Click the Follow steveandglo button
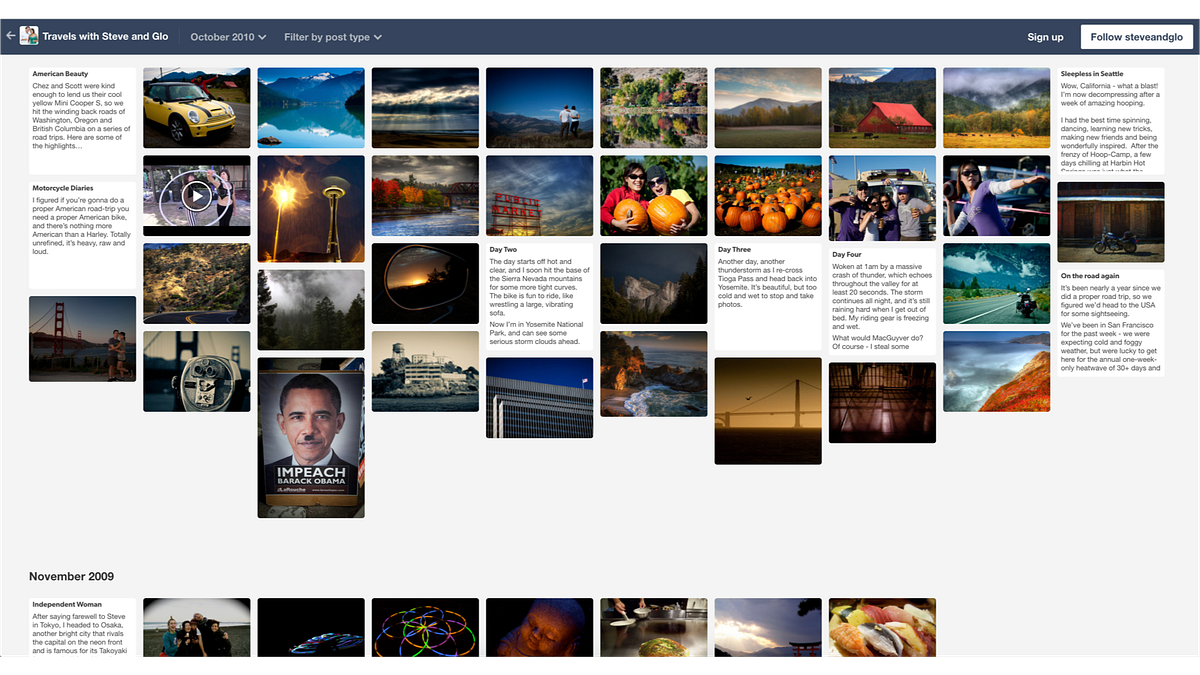 [1136, 37]
